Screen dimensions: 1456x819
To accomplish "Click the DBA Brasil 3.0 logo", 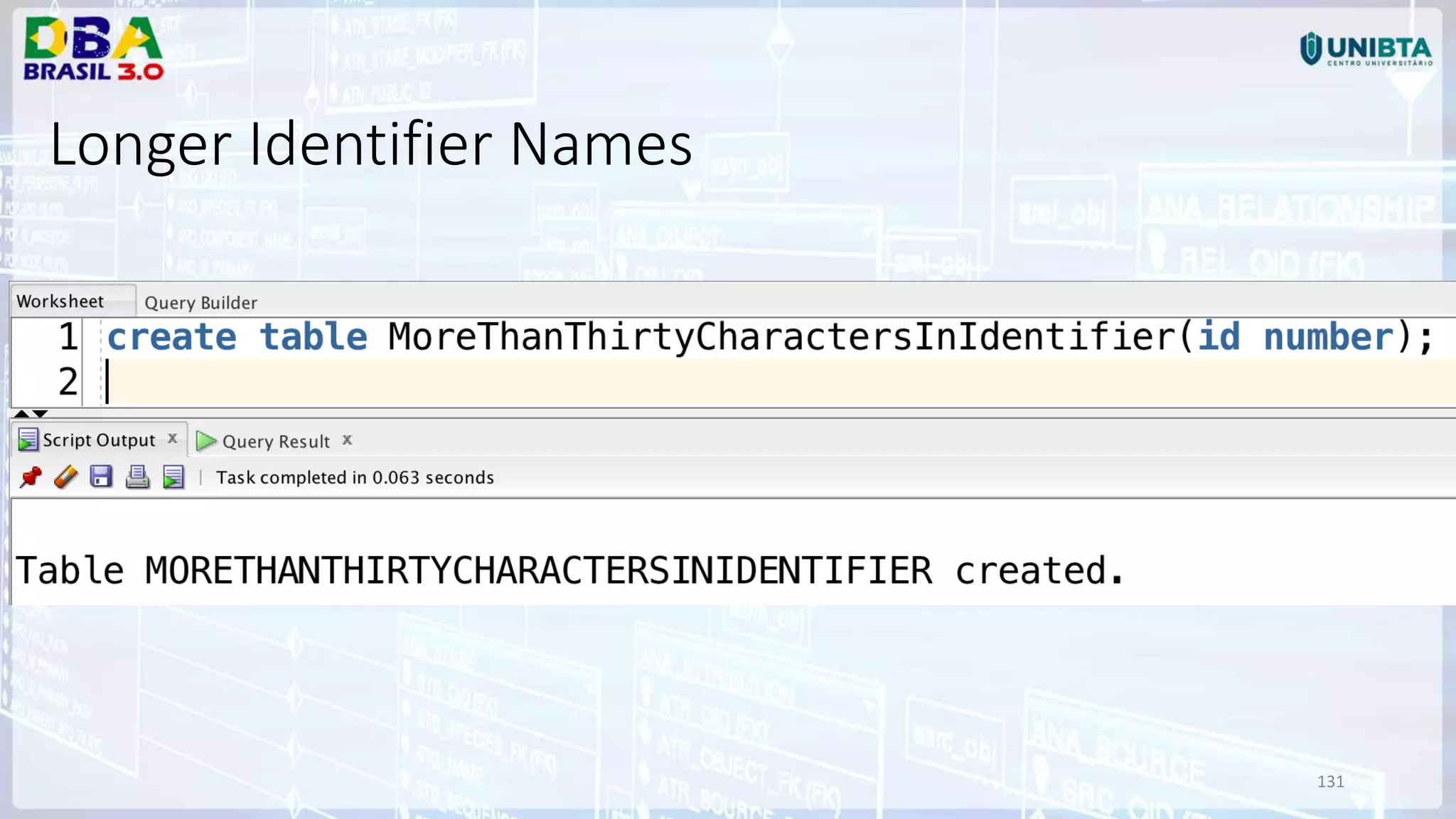I will click(x=92, y=48).
